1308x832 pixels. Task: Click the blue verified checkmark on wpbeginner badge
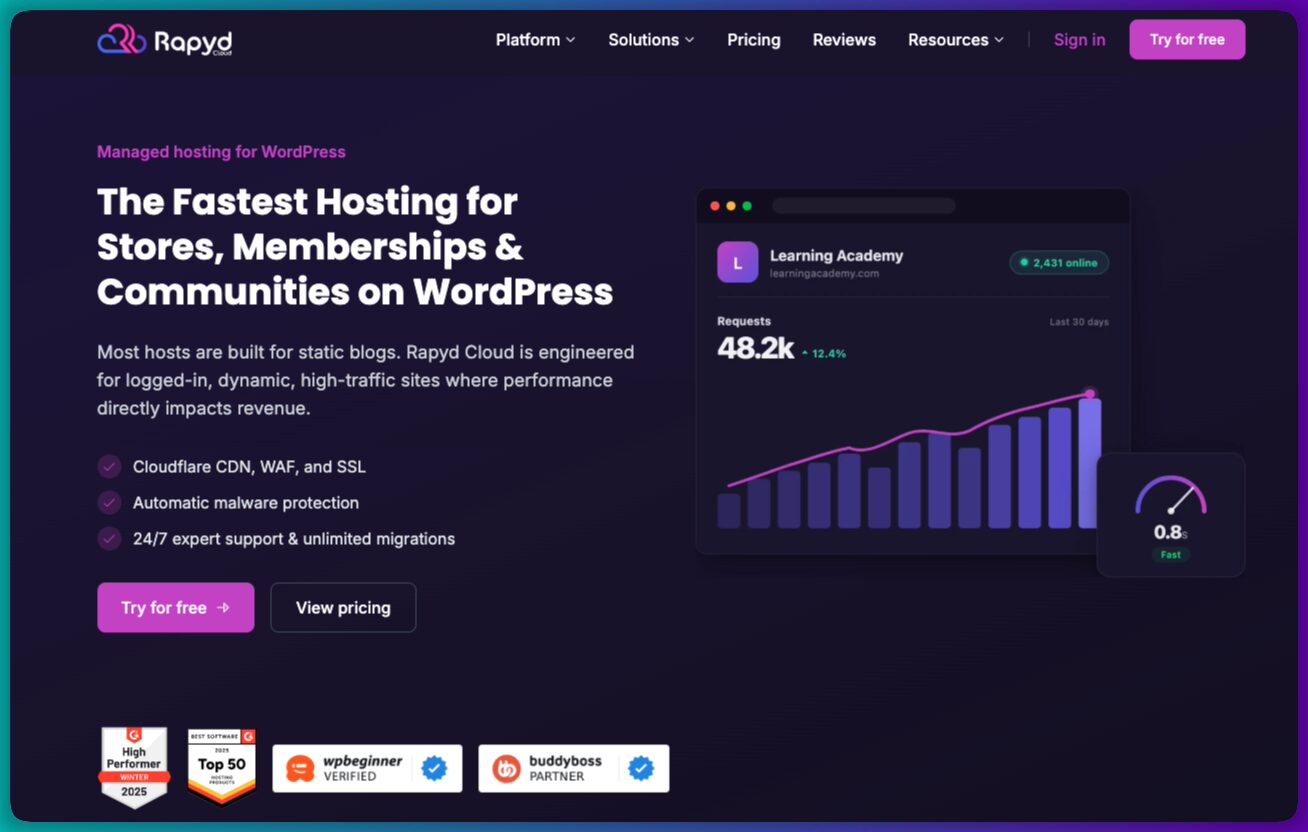pos(434,768)
